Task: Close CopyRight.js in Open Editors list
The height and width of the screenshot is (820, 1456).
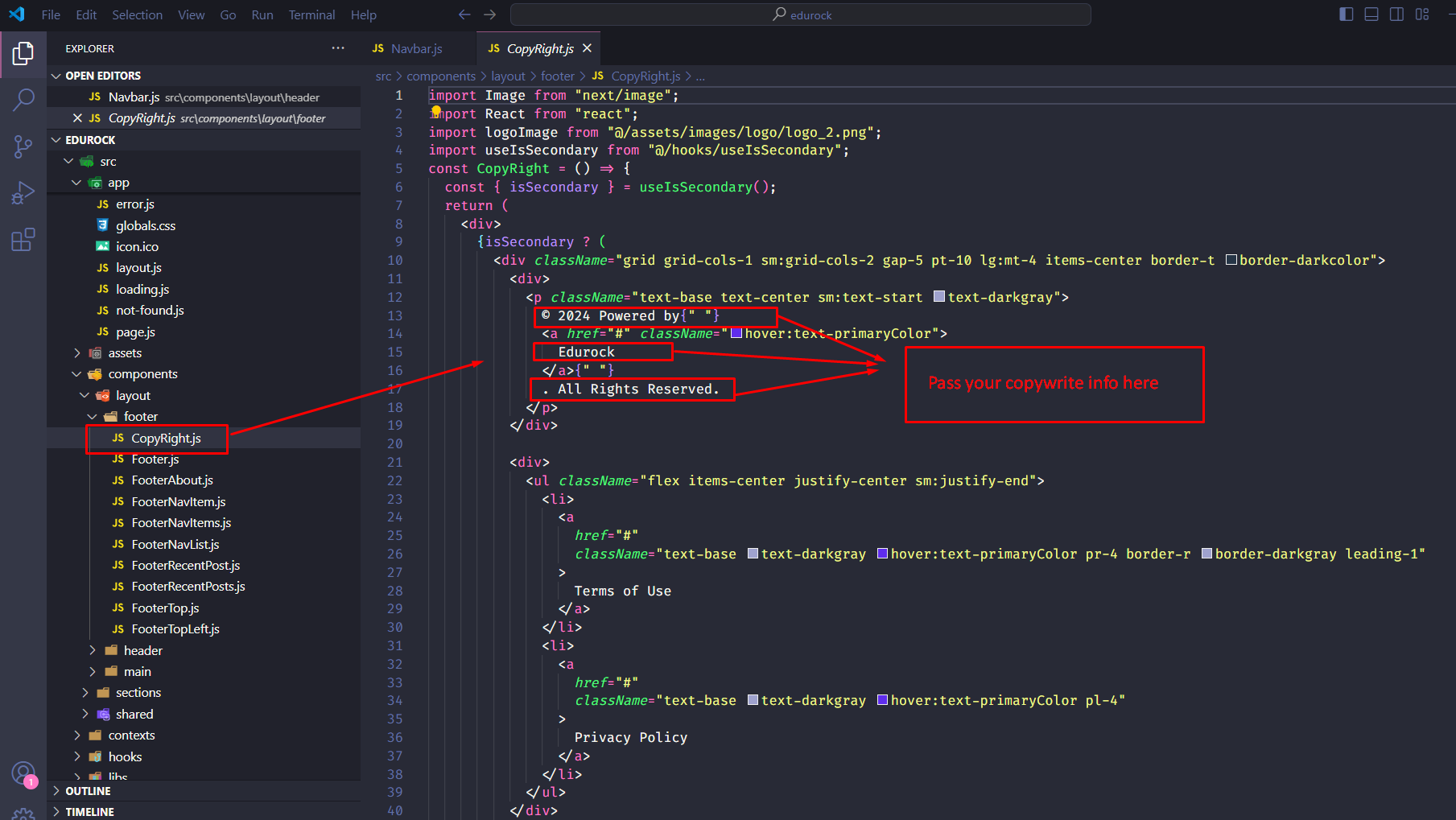Action: [x=77, y=118]
